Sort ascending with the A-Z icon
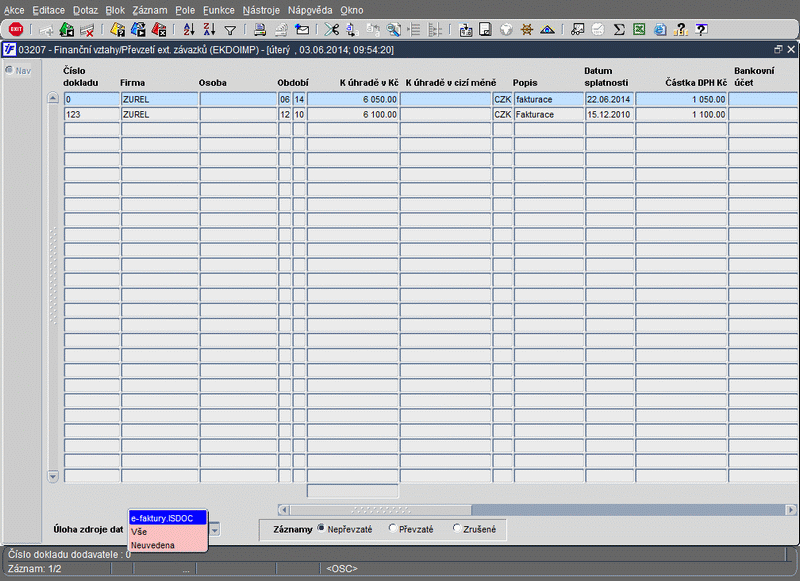 [x=189, y=30]
